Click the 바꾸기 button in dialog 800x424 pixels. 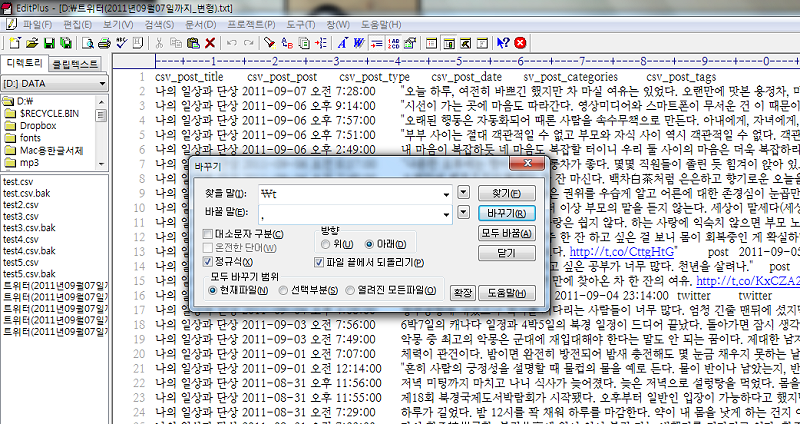coord(507,213)
